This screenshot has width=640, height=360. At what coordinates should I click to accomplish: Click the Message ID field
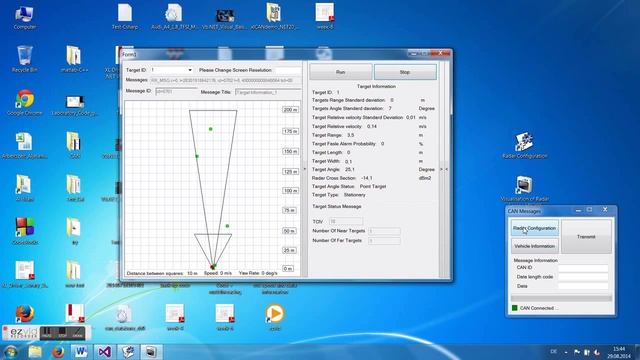coord(176,91)
